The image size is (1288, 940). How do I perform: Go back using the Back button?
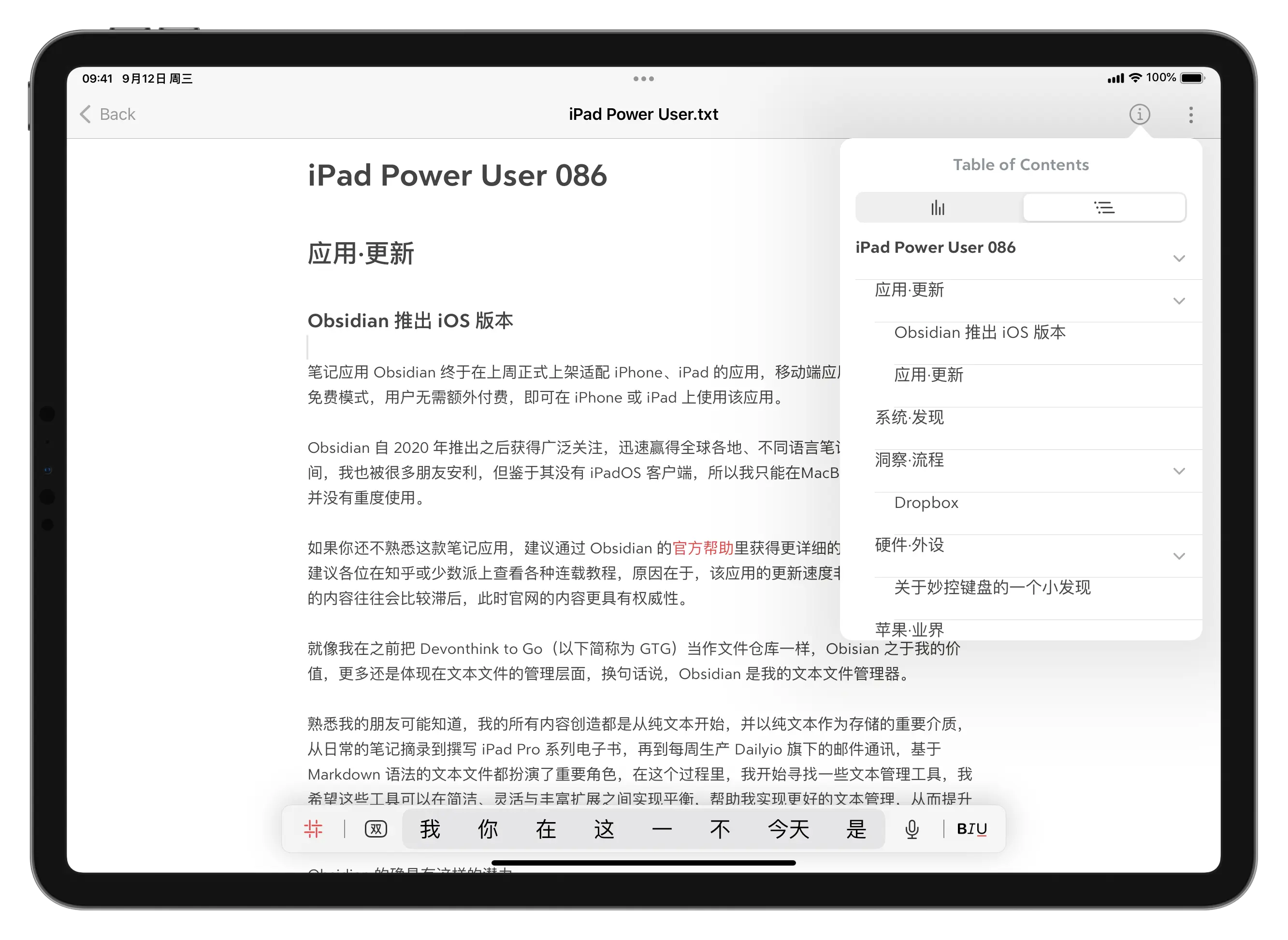(107, 115)
